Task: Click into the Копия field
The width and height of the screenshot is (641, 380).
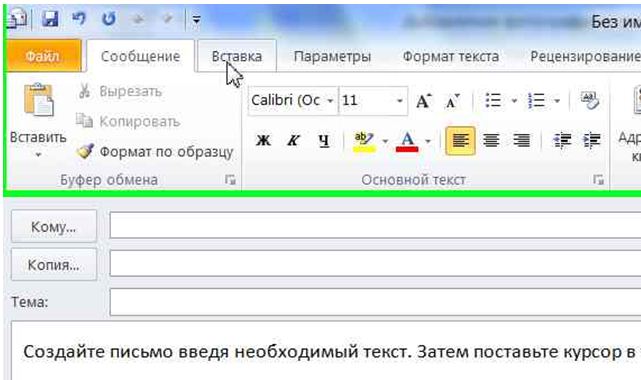Action: coord(375,263)
